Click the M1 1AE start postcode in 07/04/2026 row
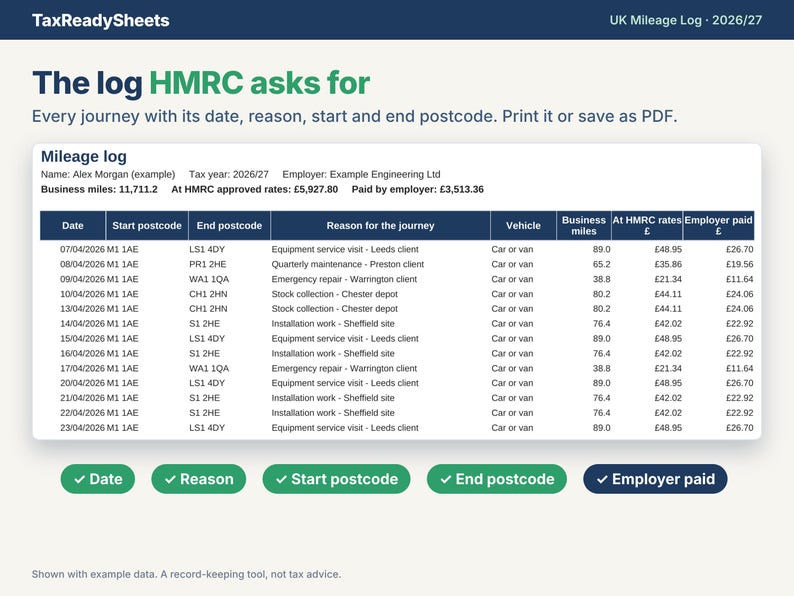This screenshot has height=596, width=794. [123, 249]
